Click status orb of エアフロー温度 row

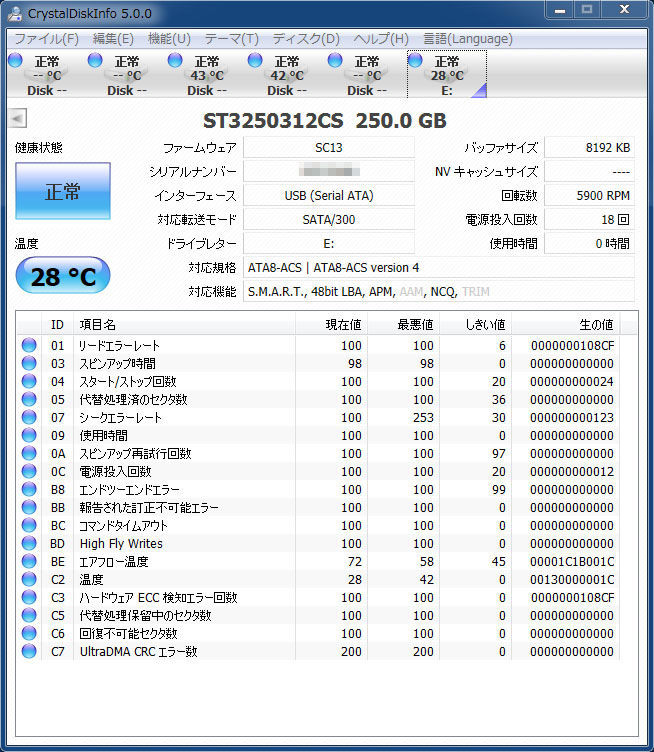coord(29,561)
